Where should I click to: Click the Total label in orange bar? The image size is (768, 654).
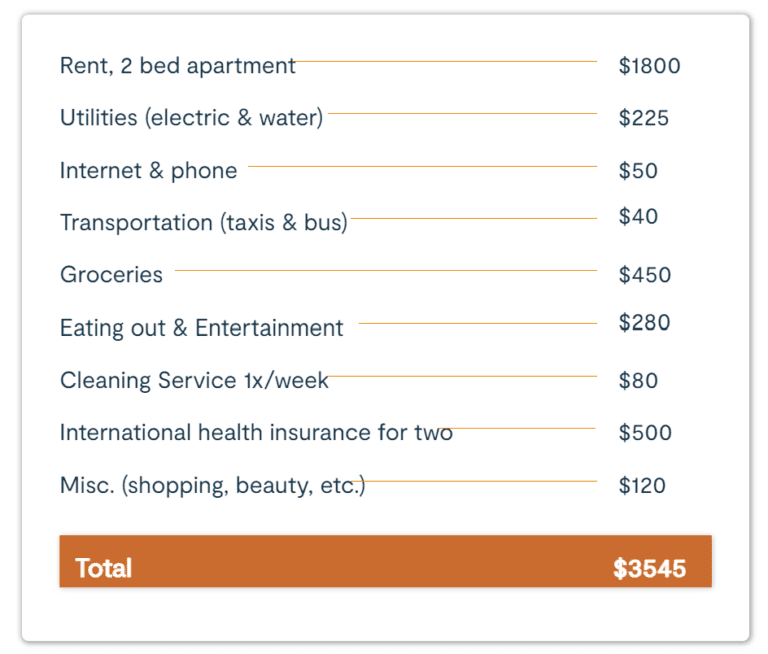(103, 568)
